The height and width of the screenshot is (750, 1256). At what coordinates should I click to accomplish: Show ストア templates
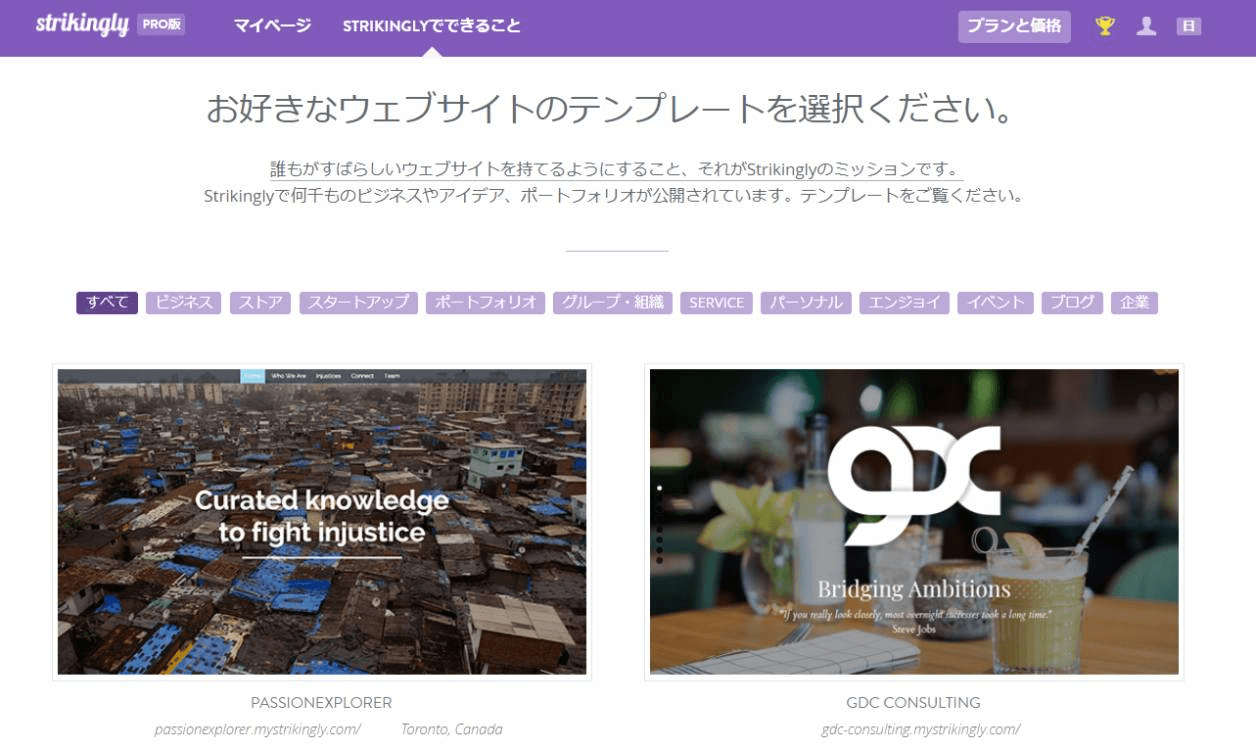coord(260,302)
